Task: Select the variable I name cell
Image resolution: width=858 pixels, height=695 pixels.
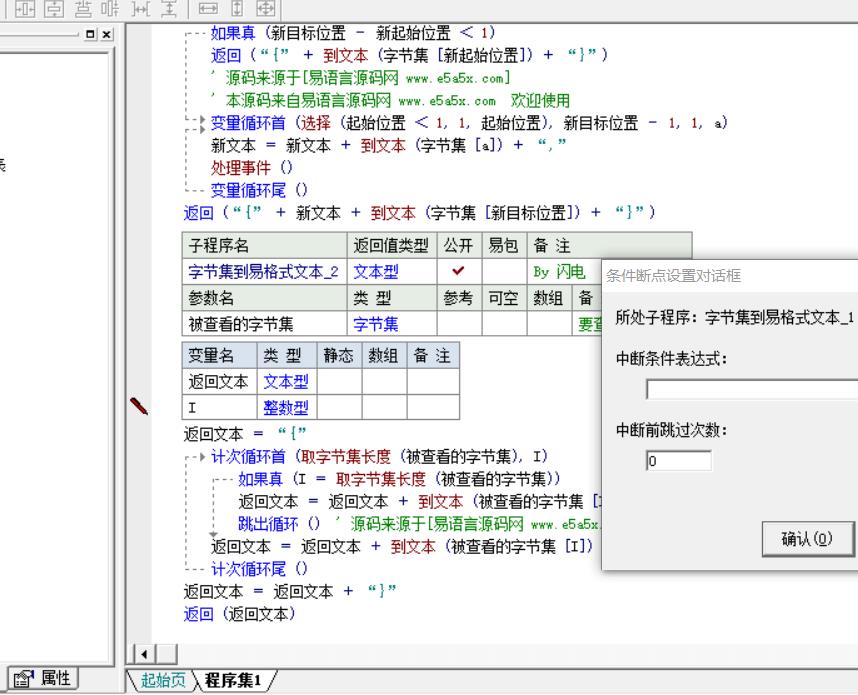Action: point(219,407)
